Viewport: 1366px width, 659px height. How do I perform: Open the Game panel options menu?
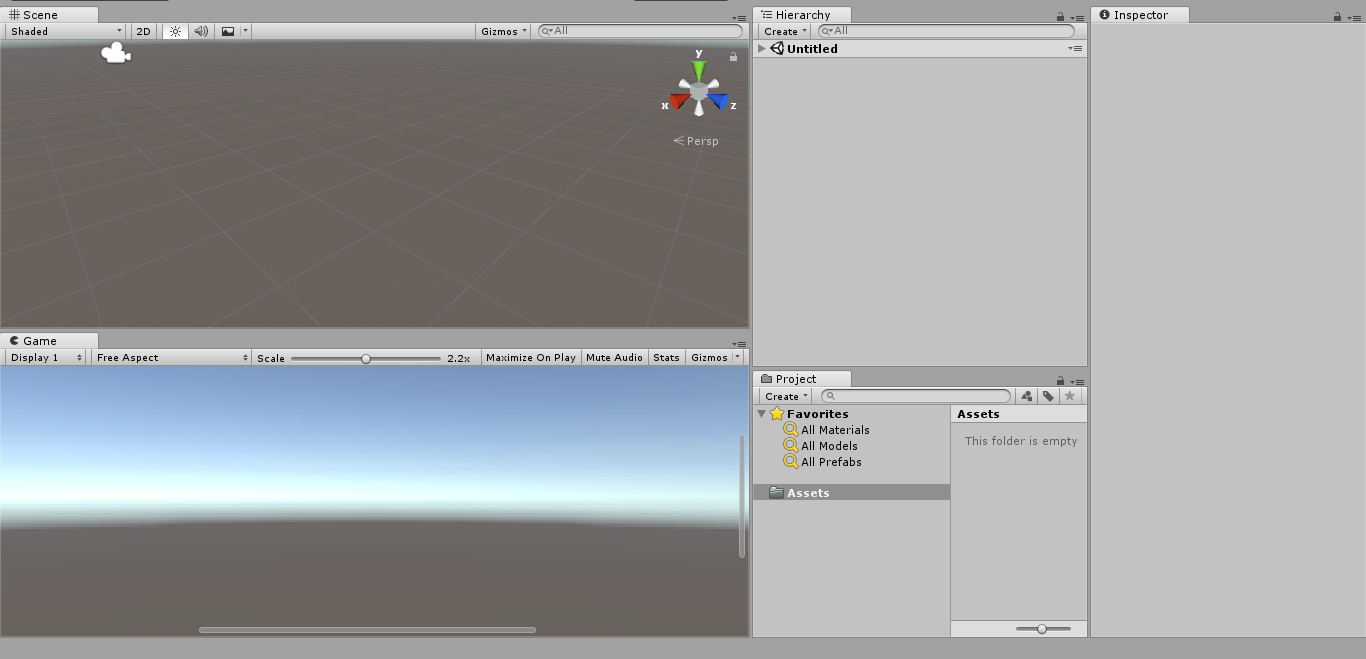[740, 343]
